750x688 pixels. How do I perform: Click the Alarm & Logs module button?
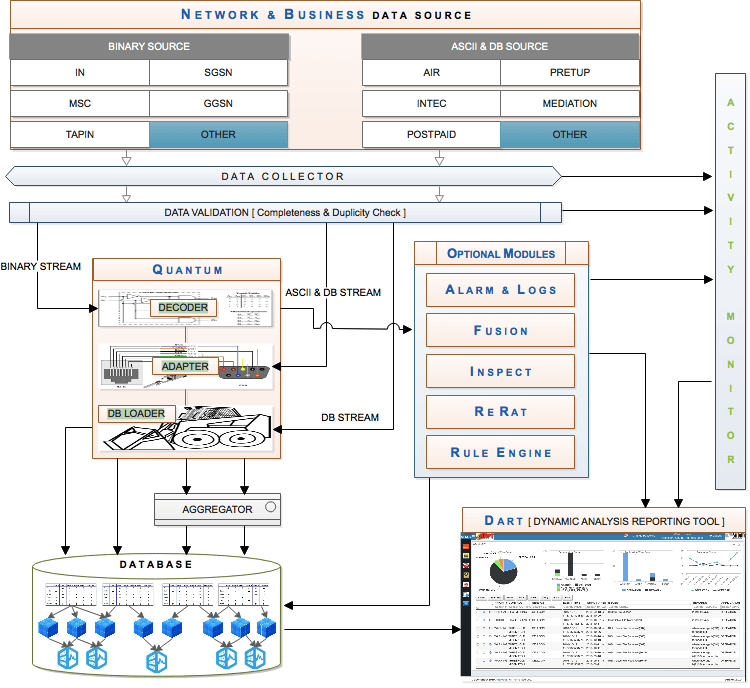500,290
